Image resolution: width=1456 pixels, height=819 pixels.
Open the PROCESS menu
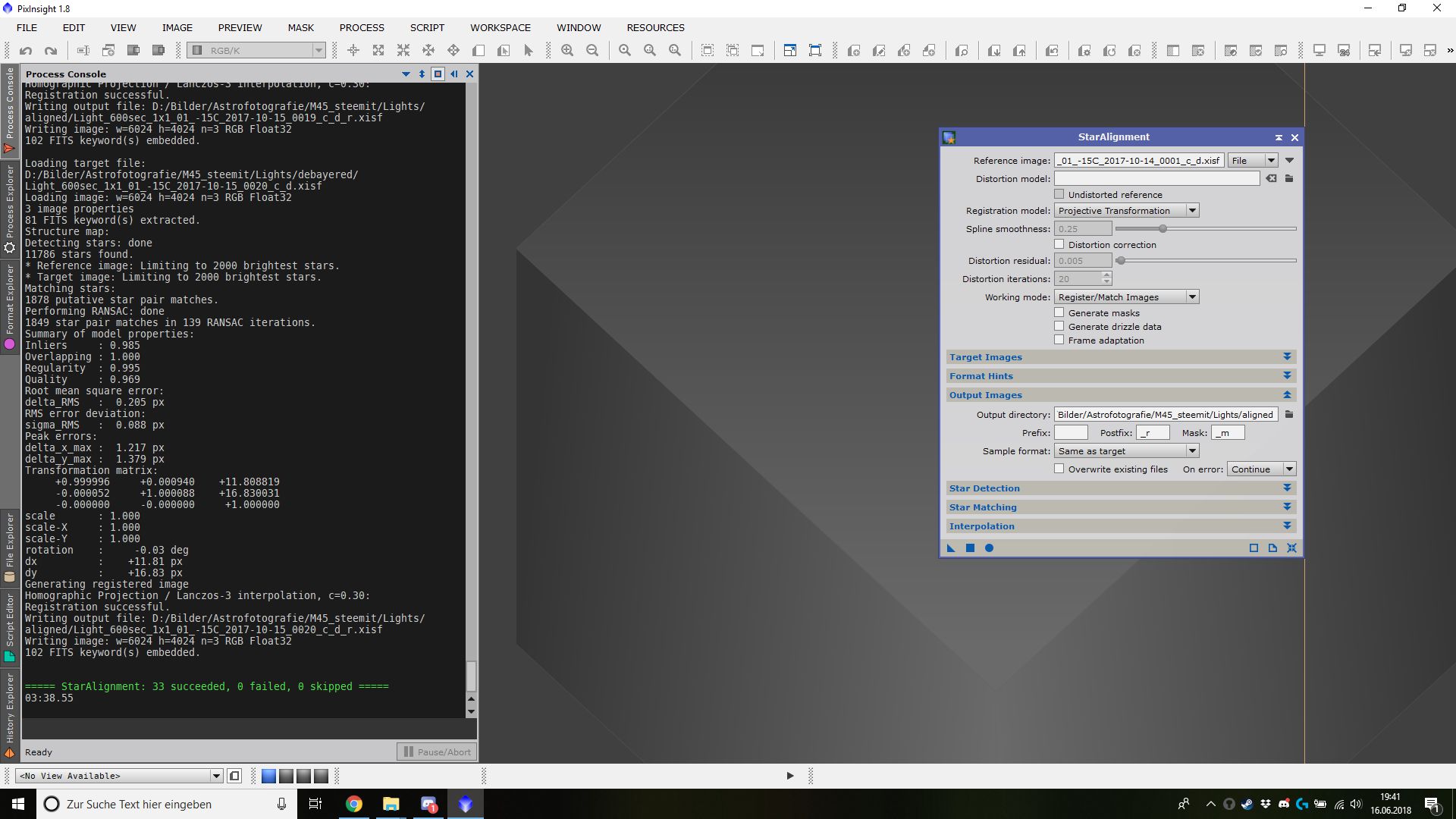(x=362, y=27)
